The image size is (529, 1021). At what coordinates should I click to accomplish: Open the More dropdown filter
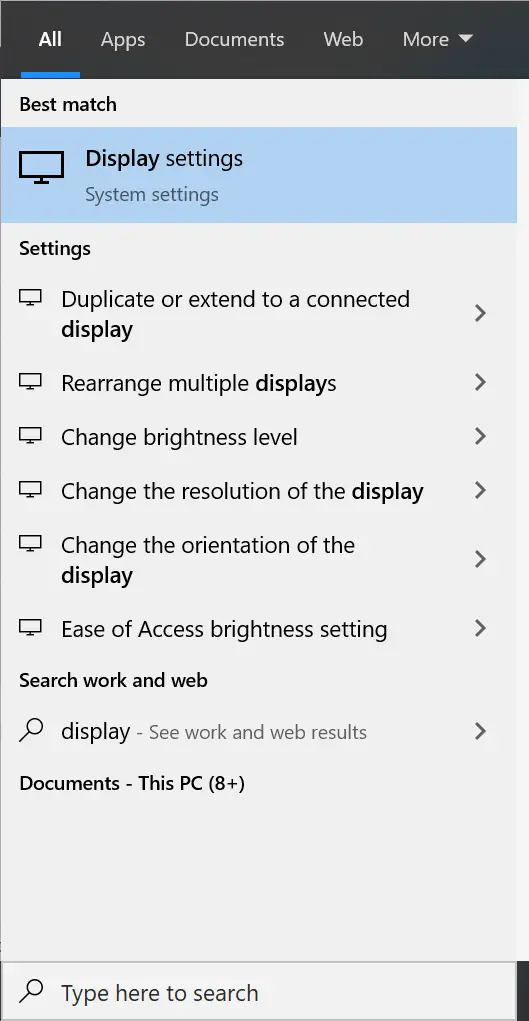[437, 39]
